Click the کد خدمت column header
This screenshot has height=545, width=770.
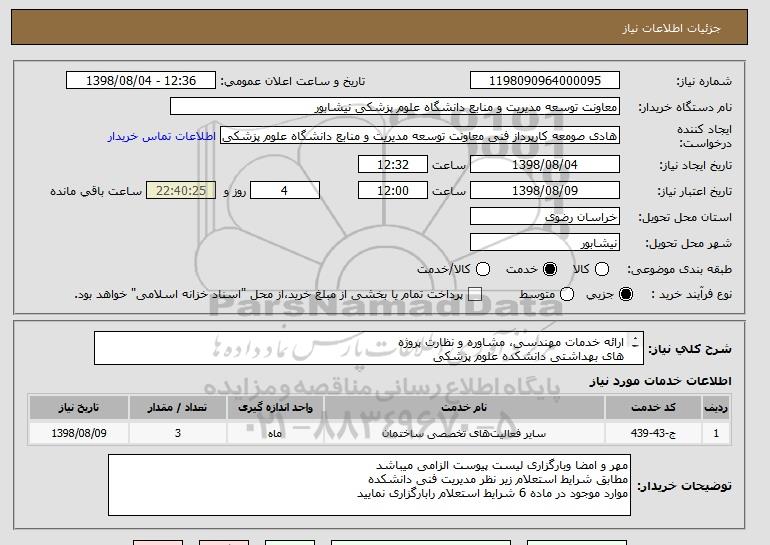653,408
